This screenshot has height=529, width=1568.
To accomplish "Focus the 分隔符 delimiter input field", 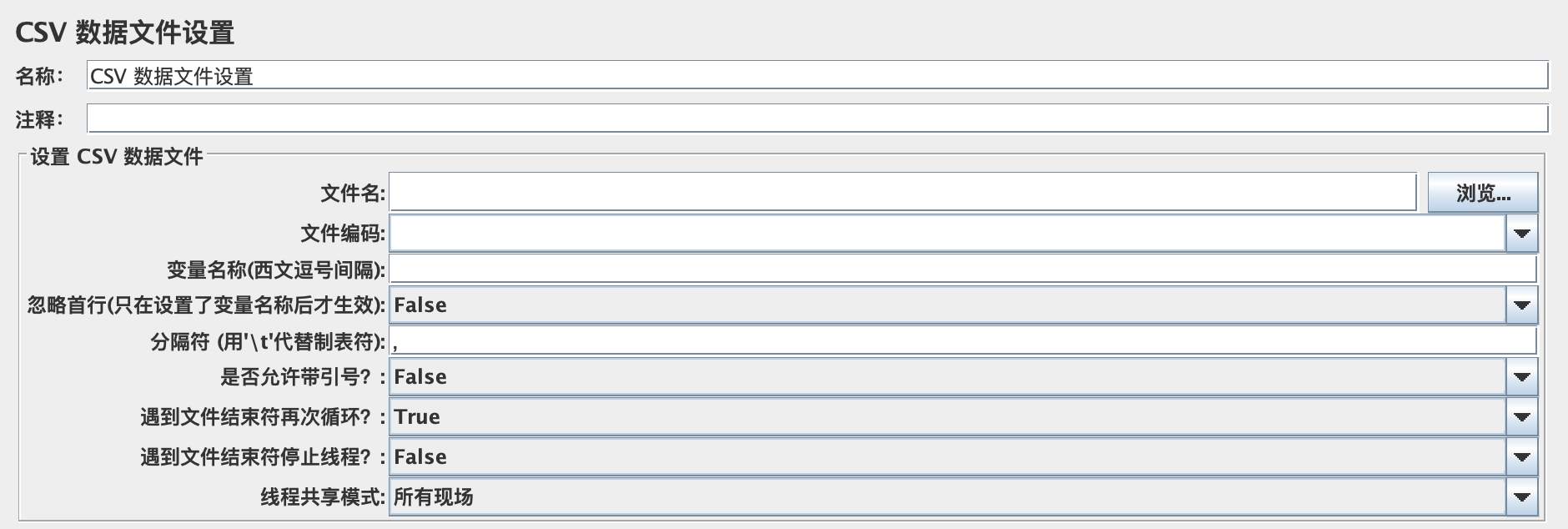I will tap(962, 340).
